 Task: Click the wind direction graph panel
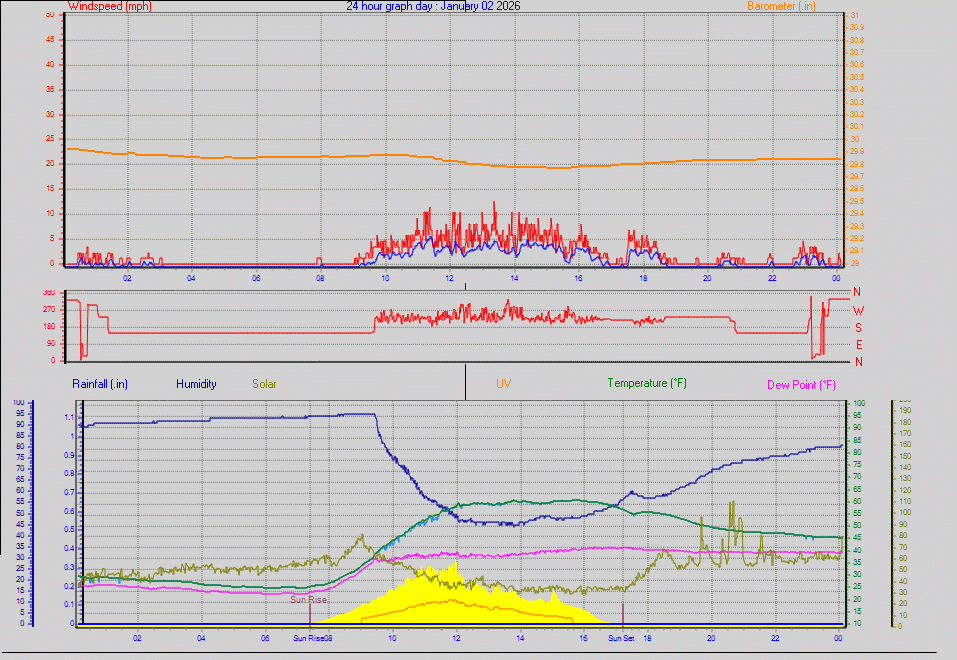(450, 325)
